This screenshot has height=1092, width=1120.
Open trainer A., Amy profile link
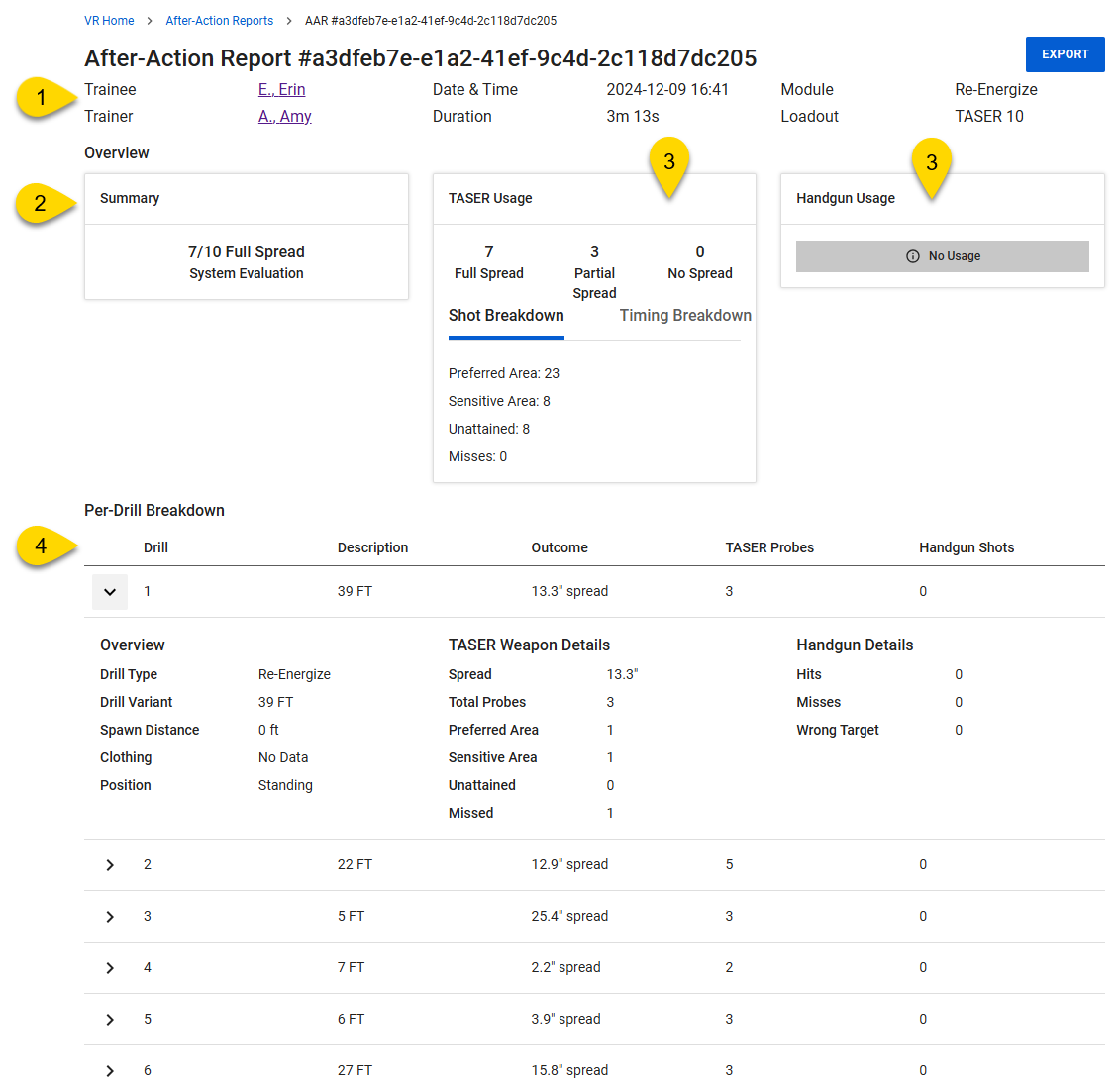pyautogui.click(x=284, y=117)
